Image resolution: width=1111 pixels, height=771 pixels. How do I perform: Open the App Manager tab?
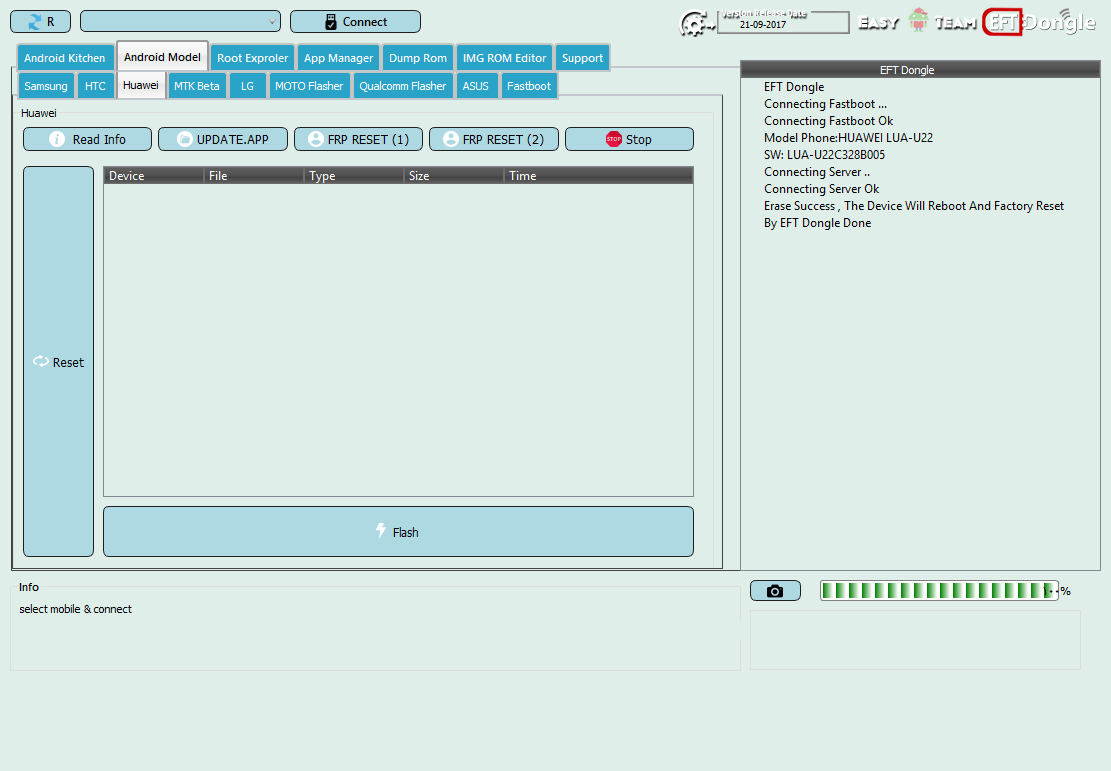(338, 58)
